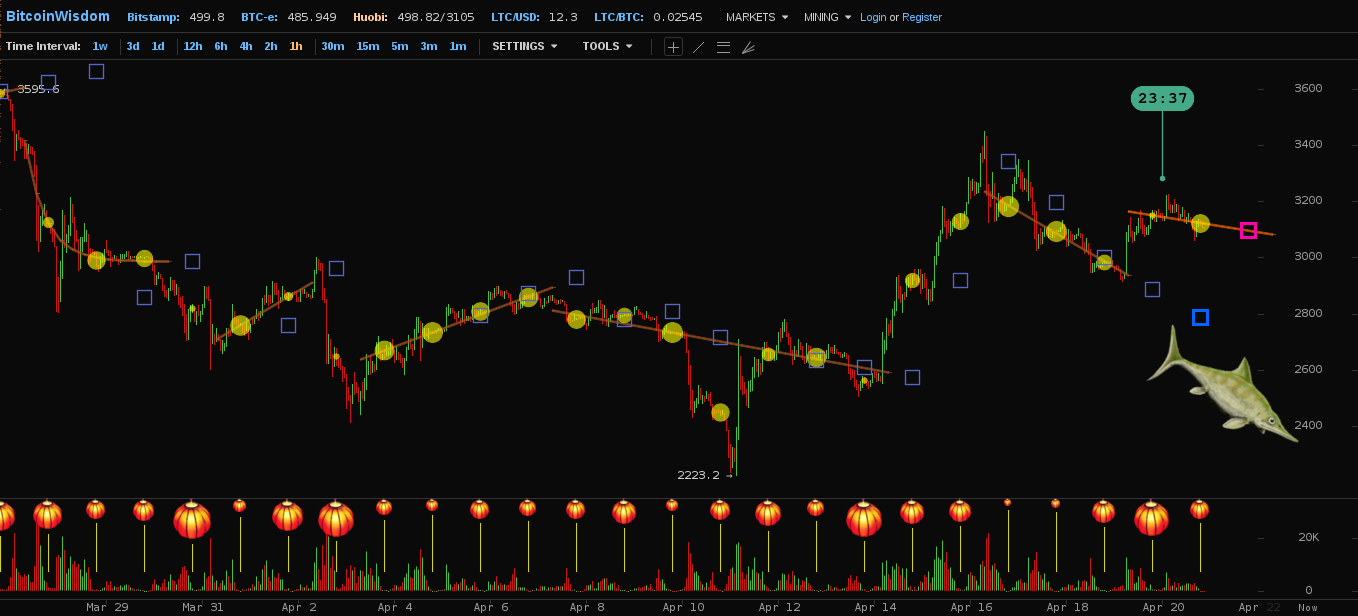
Task: Open the TOOLS menu
Action: coord(607,47)
